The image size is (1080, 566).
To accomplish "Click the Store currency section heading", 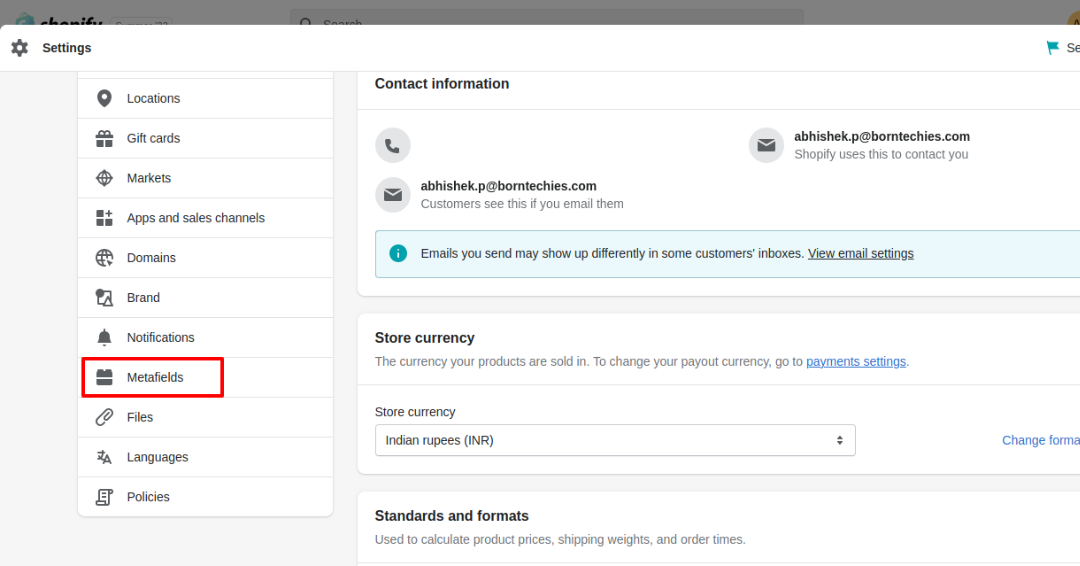I will pos(424,338).
